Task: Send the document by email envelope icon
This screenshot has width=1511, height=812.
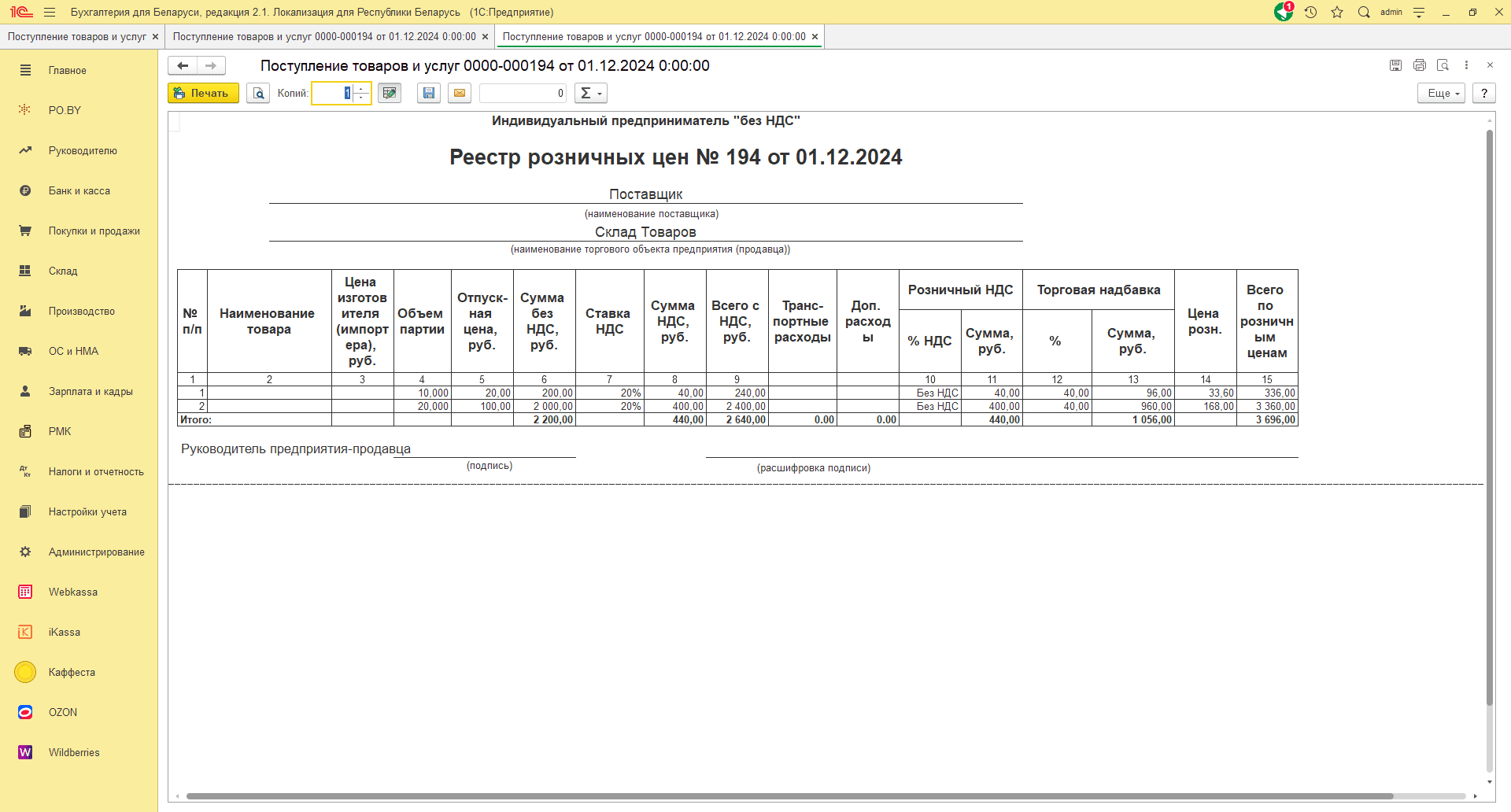Action: [460, 93]
